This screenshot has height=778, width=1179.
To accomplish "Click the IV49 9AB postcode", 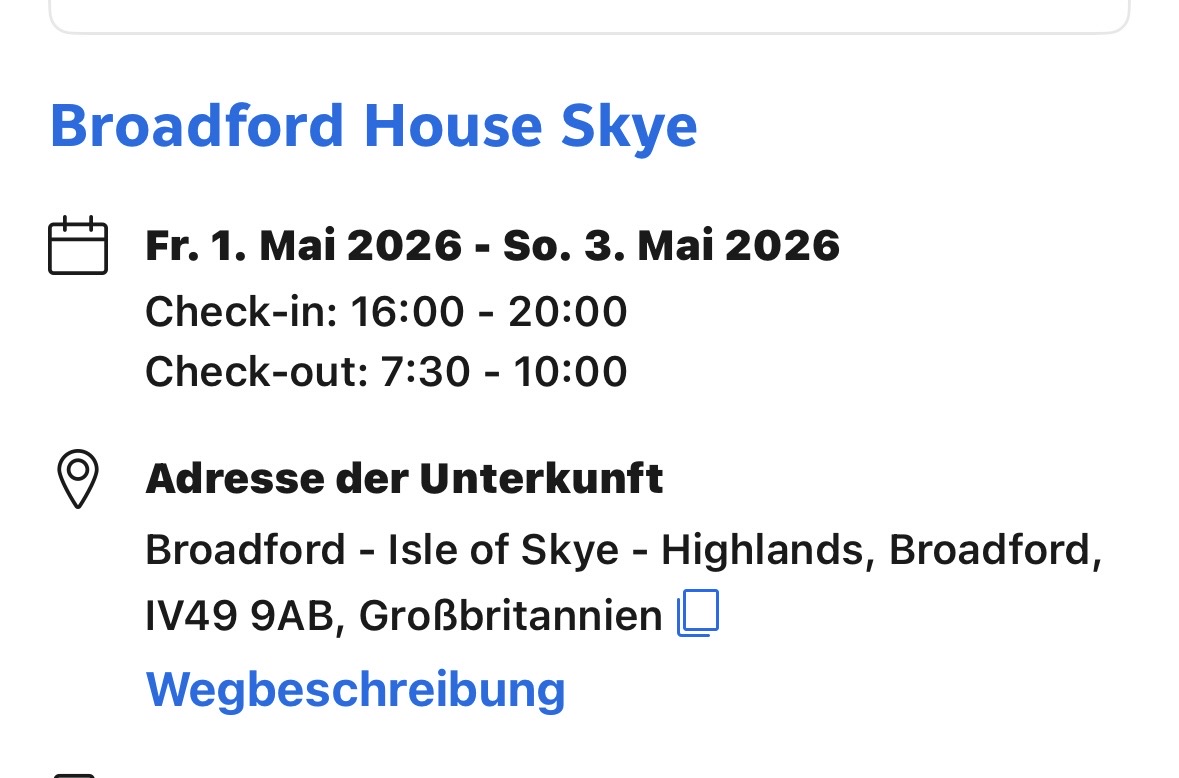I will coord(239,616).
